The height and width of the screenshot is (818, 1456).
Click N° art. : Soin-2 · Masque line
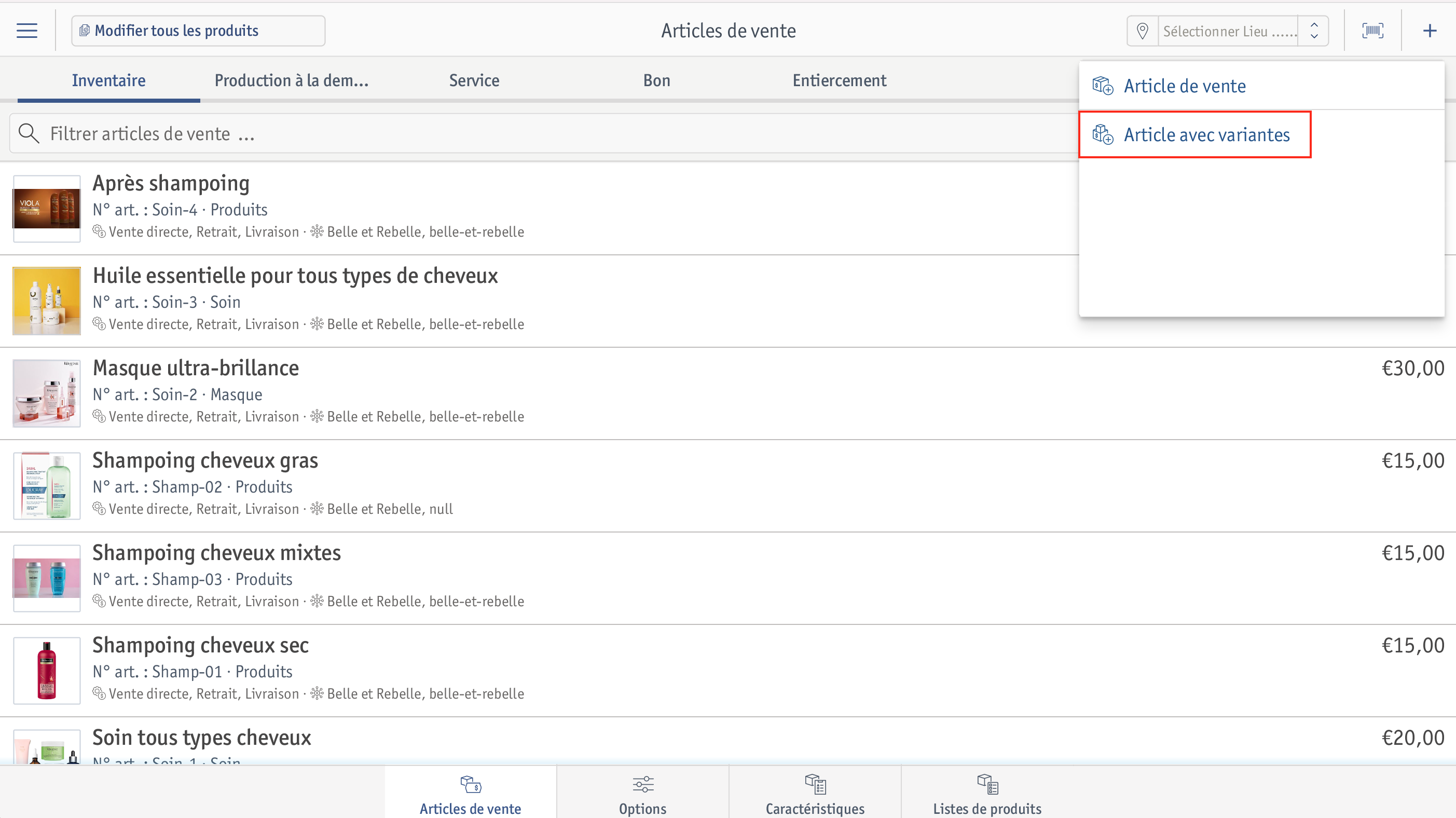coord(177,394)
